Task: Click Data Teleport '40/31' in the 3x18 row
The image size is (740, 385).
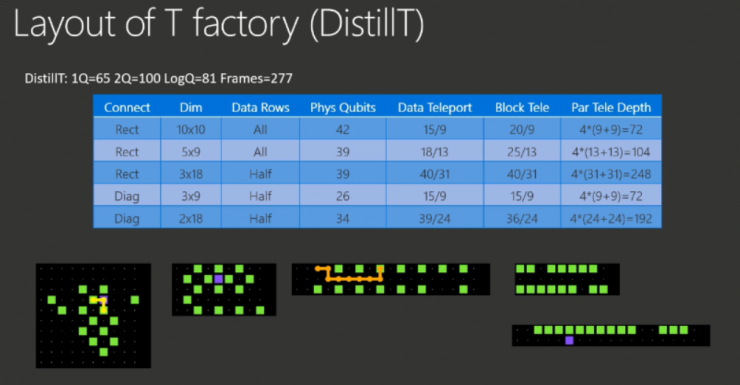Action: [435, 174]
